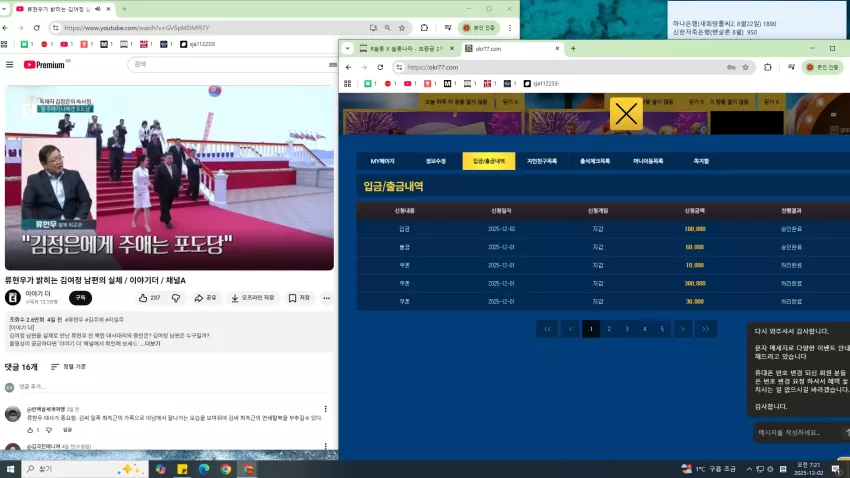Switch to first tab in okr77 window
The image size is (850, 478).
(407, 49)
